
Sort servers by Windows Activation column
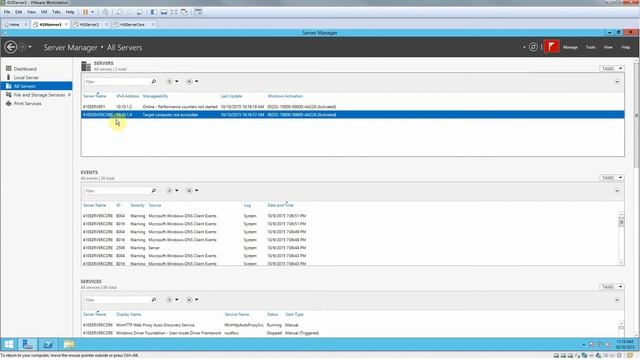(x=285, y=96)
